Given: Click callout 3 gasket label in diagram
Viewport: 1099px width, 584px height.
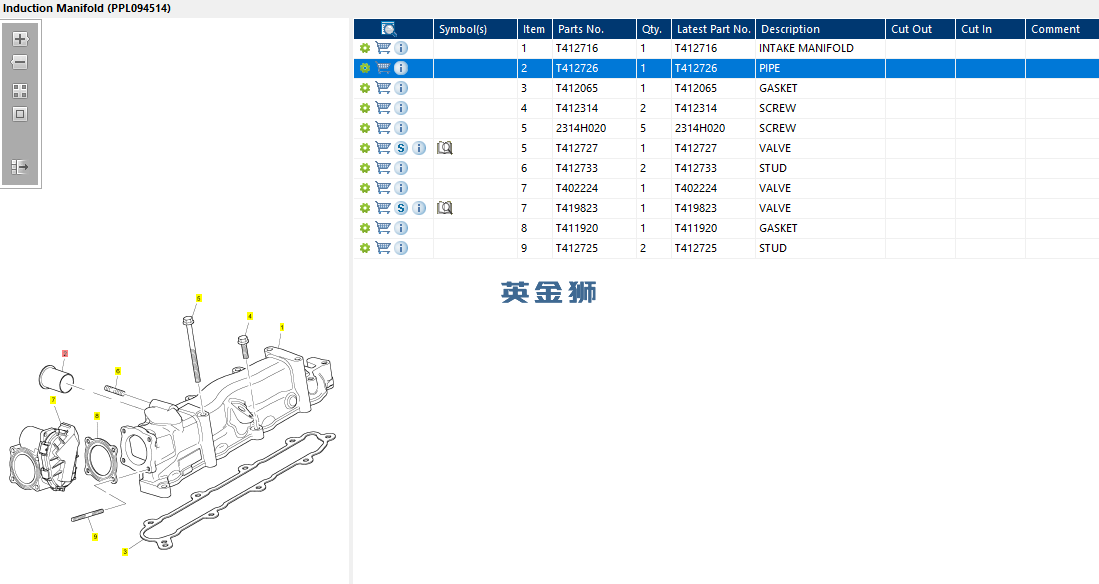Looking at the screenshot, I should (125, 552).
